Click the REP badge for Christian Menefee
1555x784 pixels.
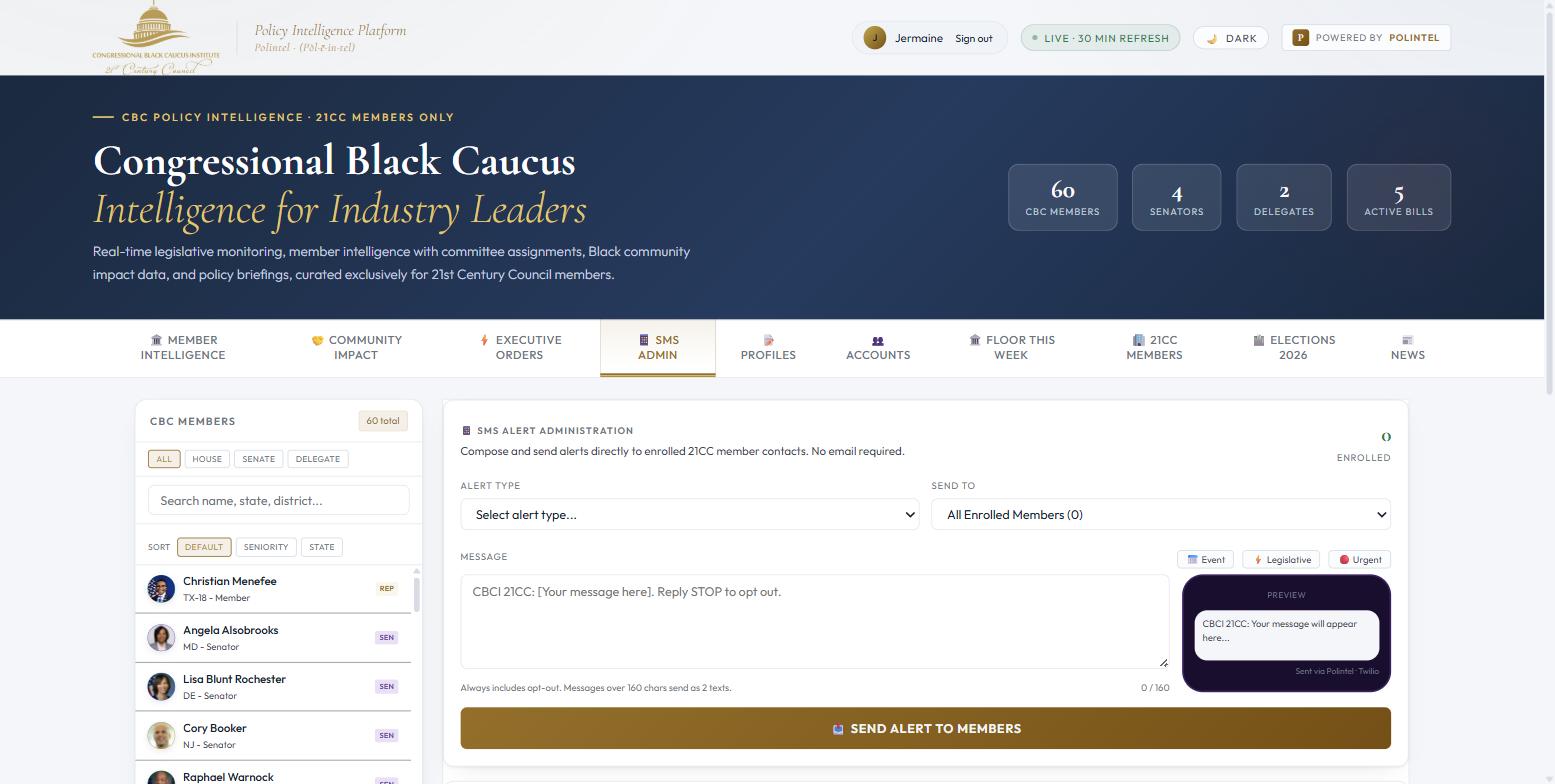(386, 589)
